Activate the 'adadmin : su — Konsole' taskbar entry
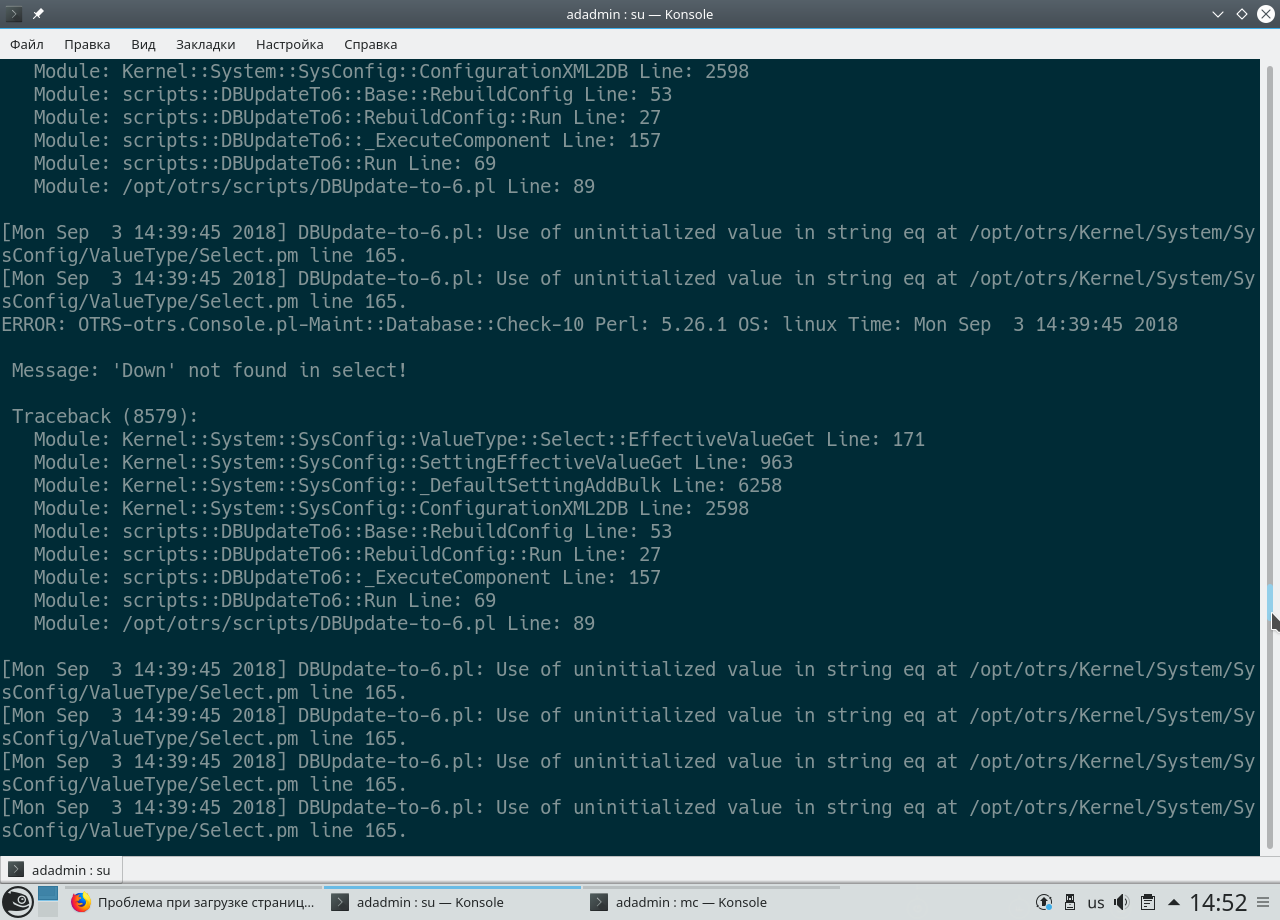 click(453, 902)
